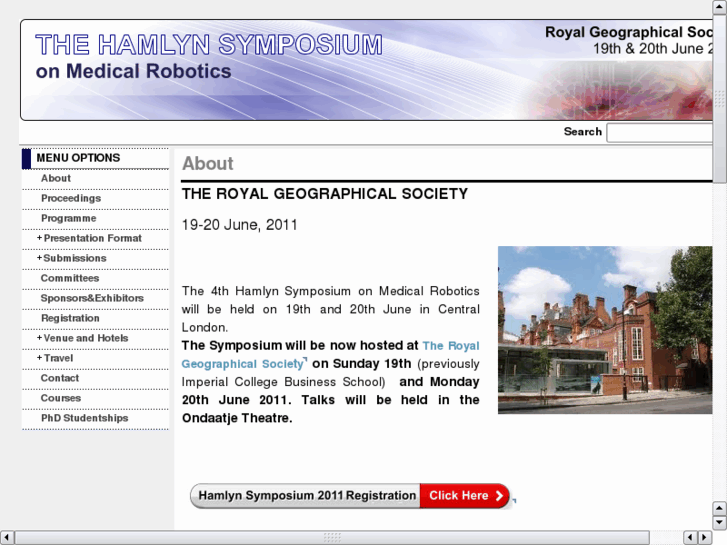Click the vertical scrollbar down arrow at bottom
Viewport: 727px width, 545px height.
719,523
